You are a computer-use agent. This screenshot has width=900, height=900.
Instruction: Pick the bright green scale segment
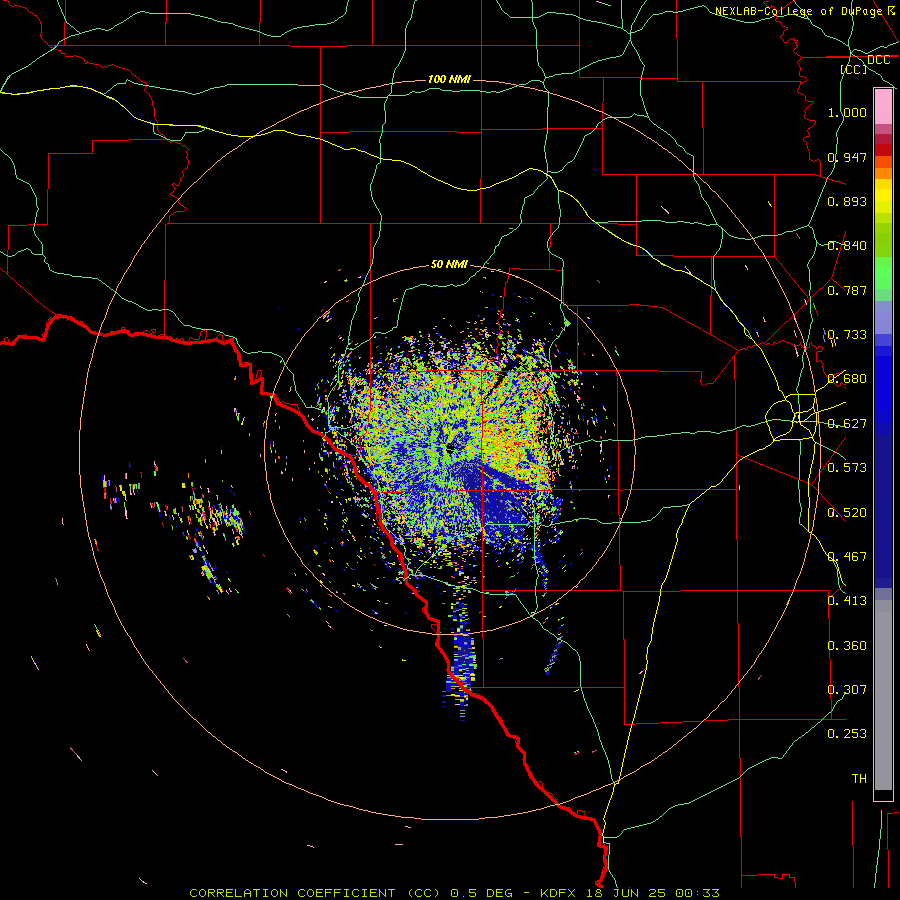883,273
